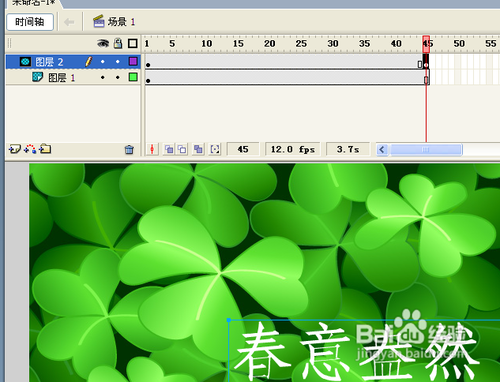Click the 时间轴 timeline button
This screenshot has height=382, width=500.
click(30, 22)
